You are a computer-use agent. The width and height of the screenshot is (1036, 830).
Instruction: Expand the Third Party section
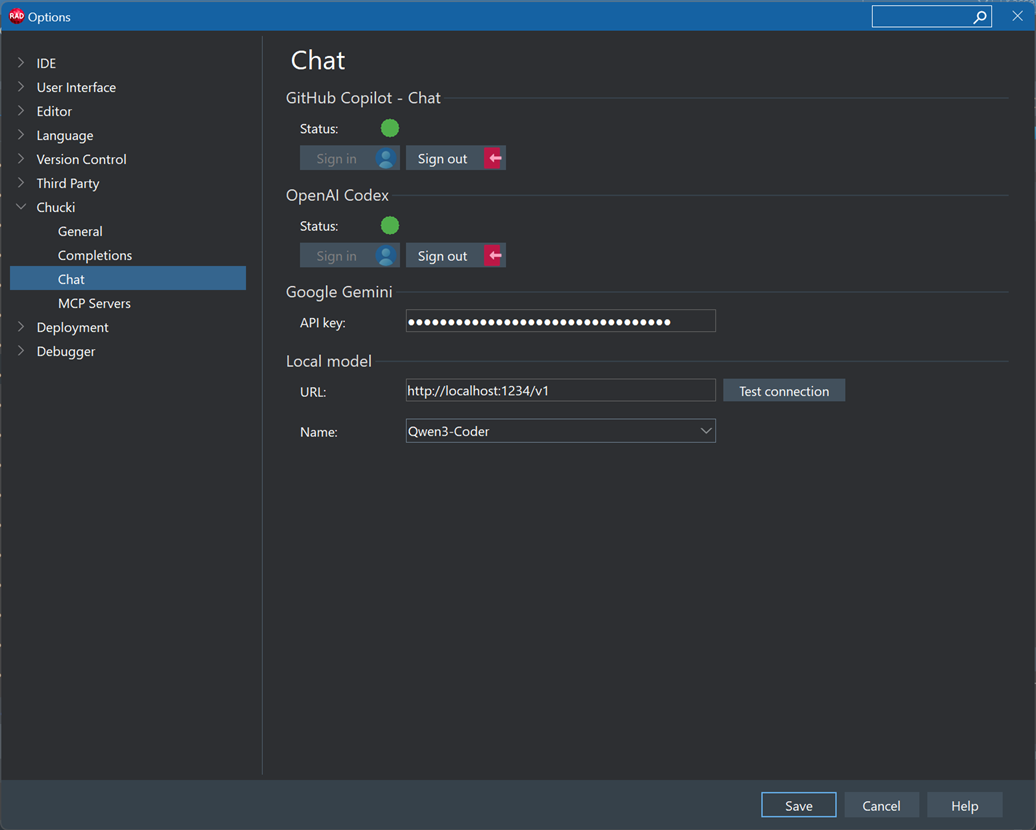tap(21, 183)
